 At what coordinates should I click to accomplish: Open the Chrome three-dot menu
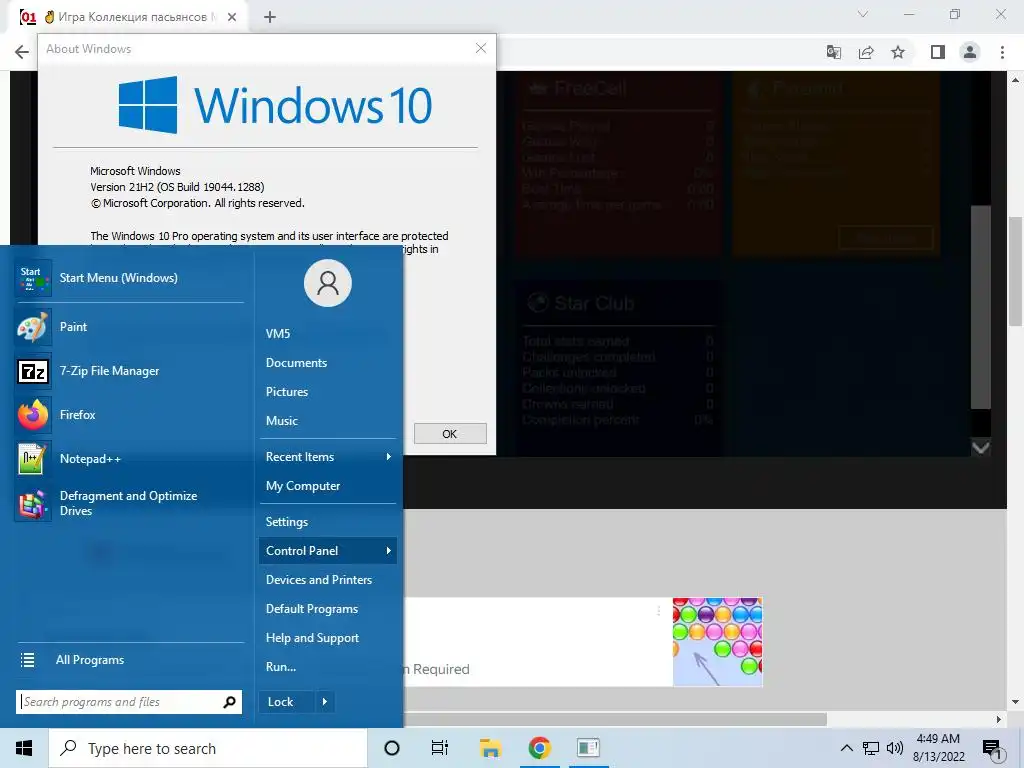[x=1002, y=52]
